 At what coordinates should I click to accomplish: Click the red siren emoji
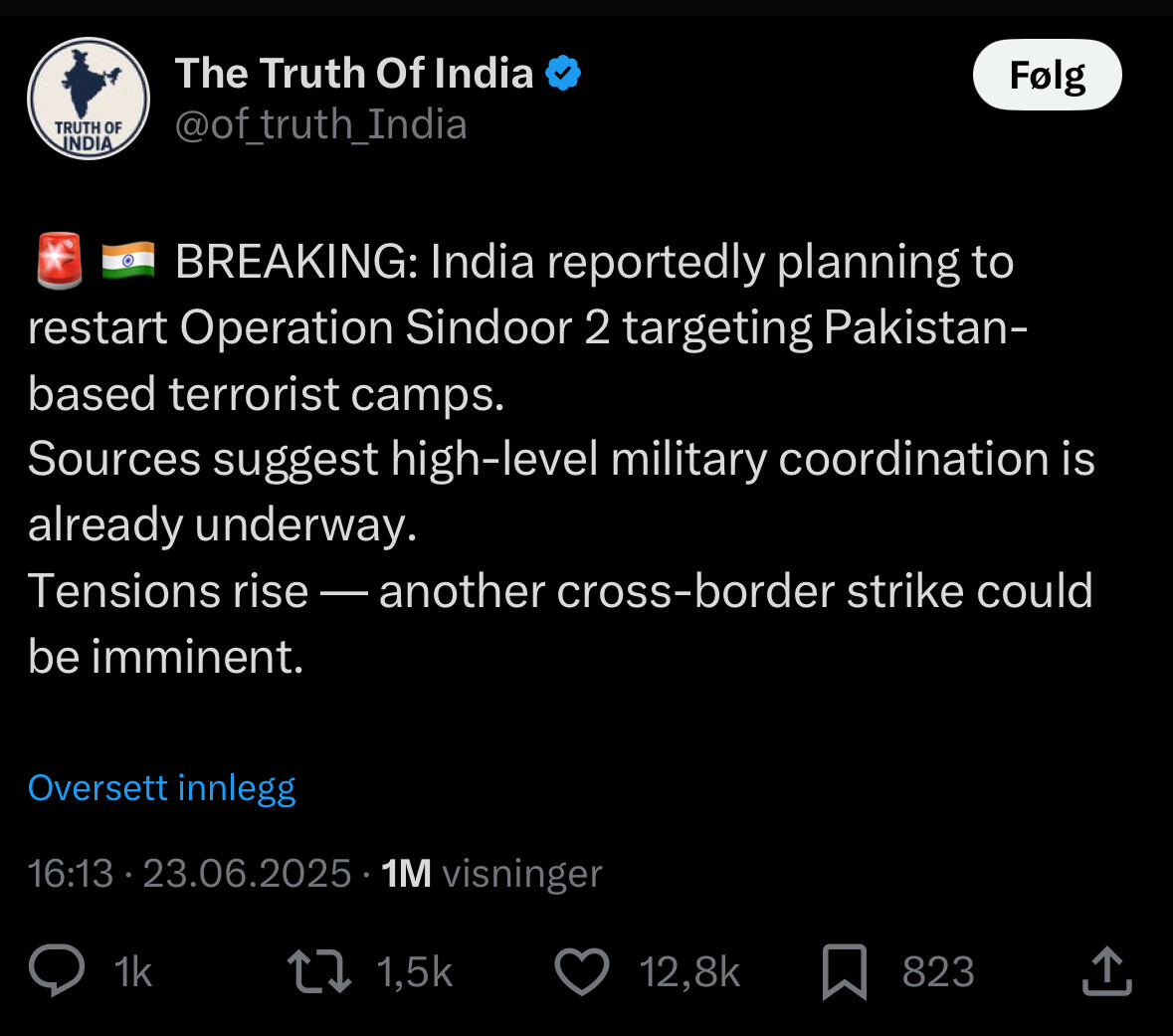coord(59,261)
